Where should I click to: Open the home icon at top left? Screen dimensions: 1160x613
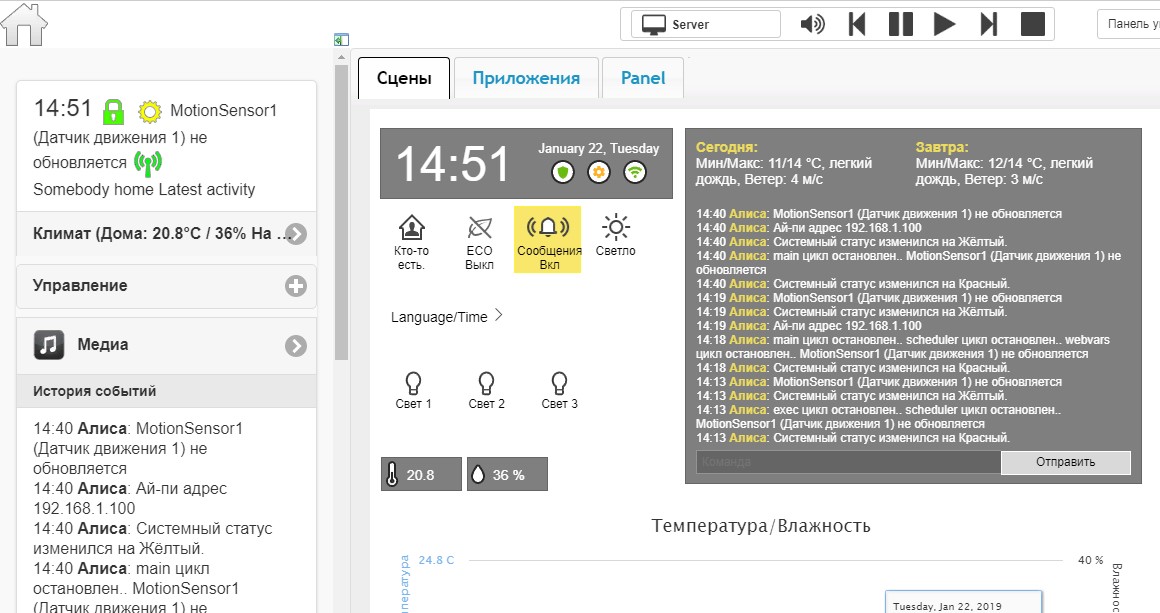point(24,24)
